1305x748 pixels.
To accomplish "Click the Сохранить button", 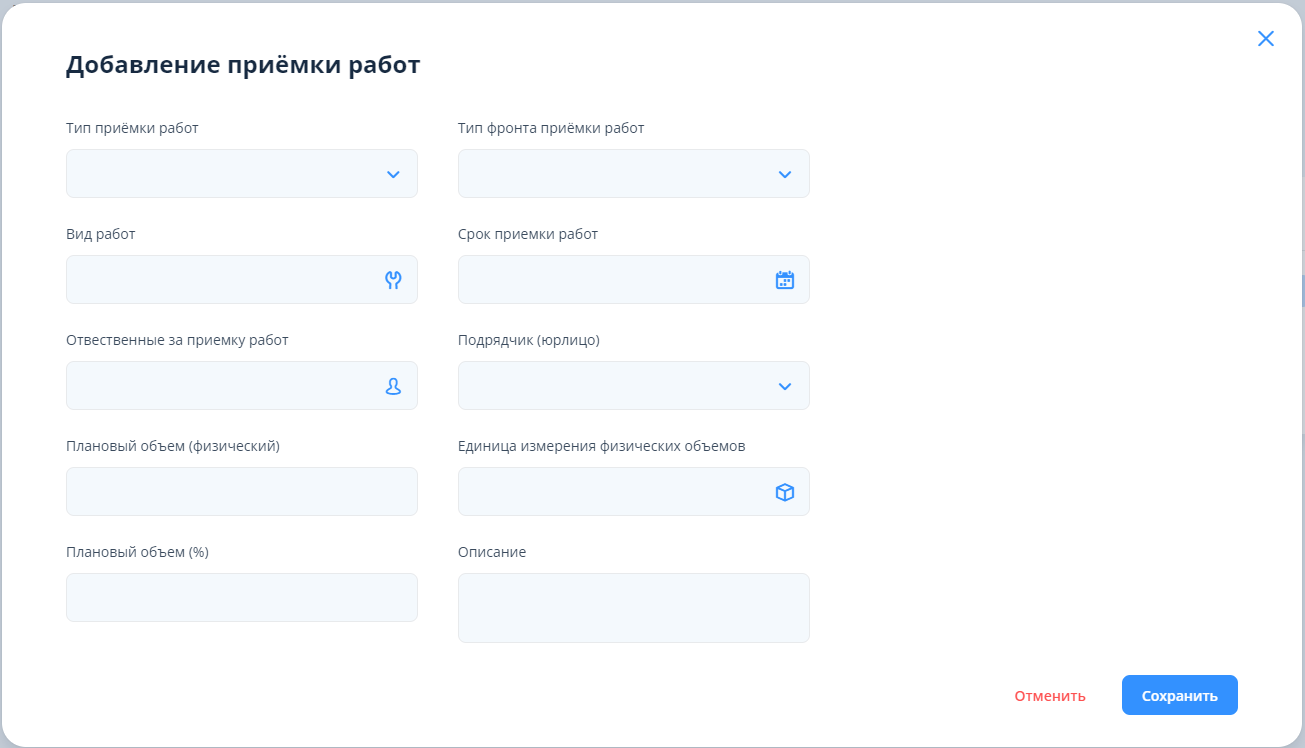I will tap(1179, 696).
